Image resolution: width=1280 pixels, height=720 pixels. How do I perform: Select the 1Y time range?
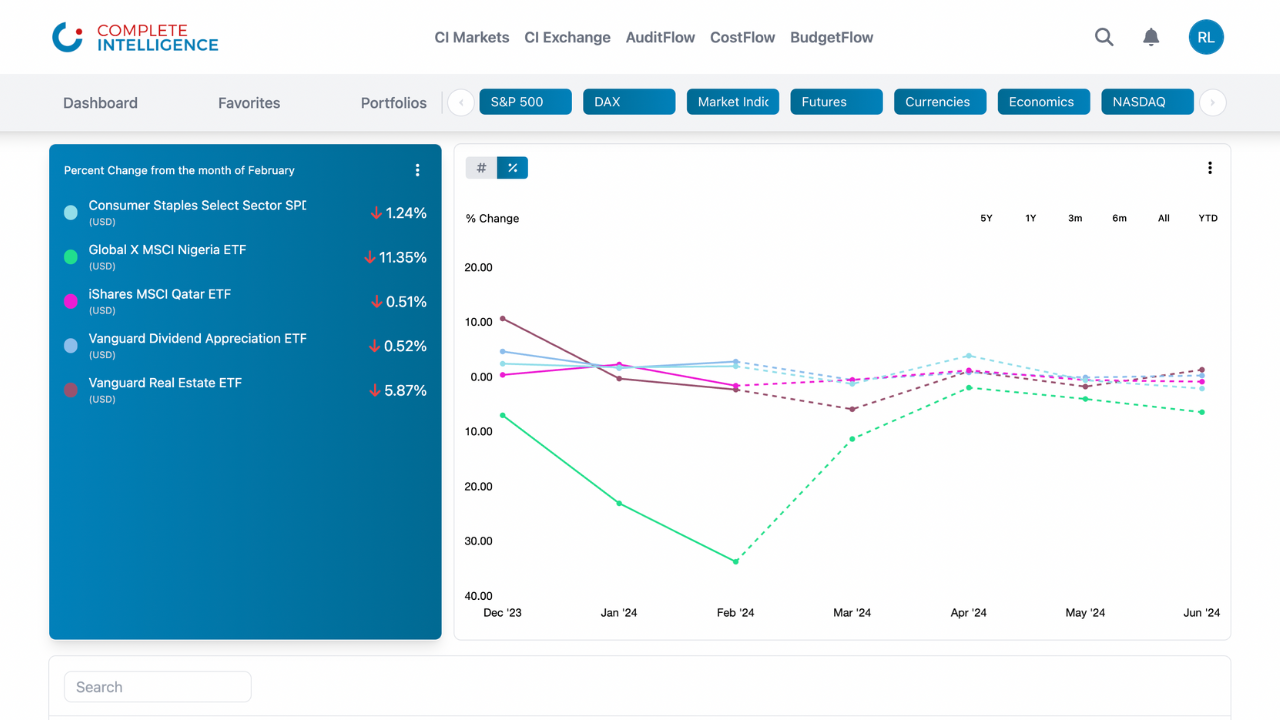click(1030, 218)
